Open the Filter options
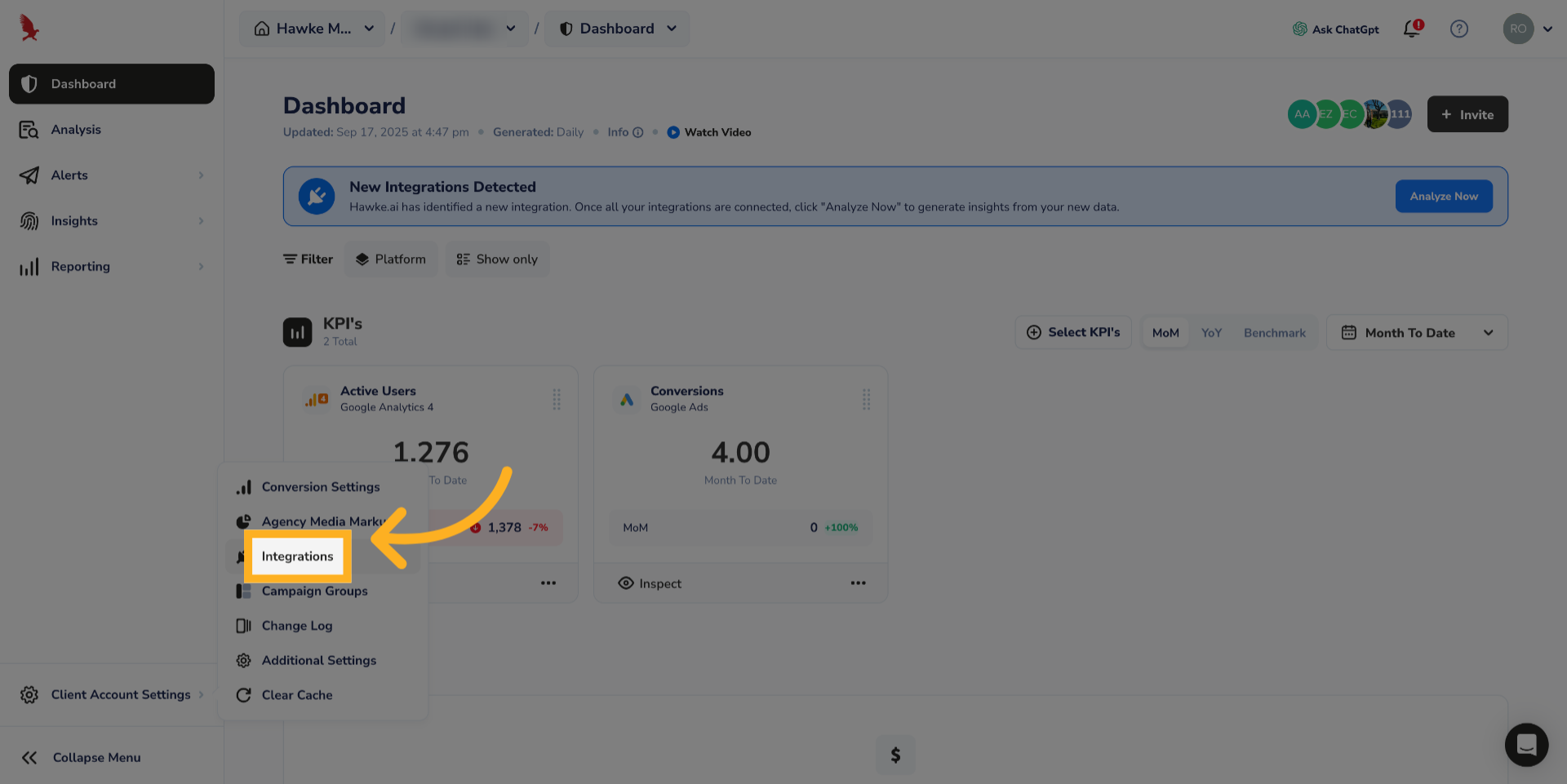This screenshot has height=784, width=1567. coord(309,259)
